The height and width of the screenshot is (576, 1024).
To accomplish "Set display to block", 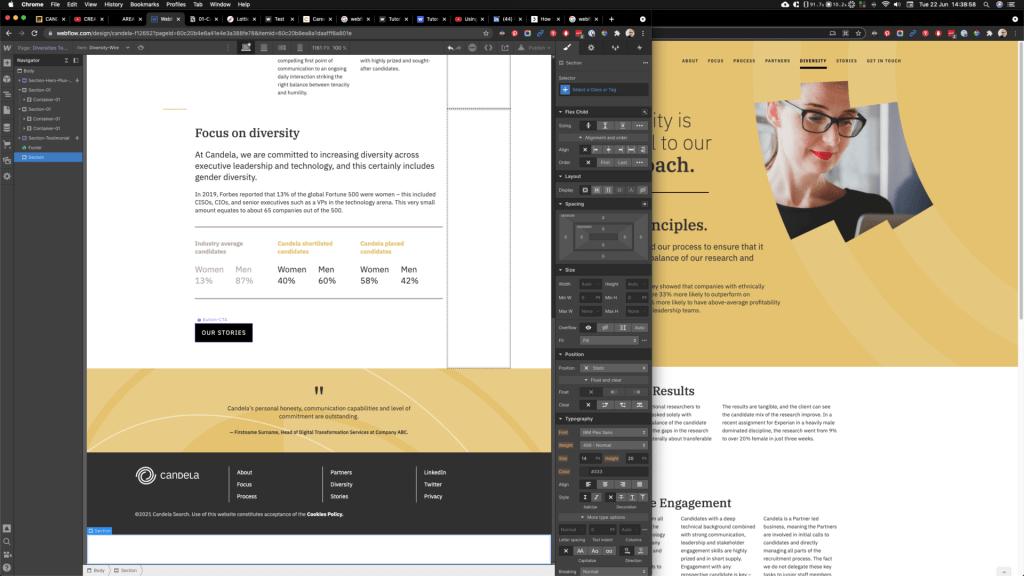I will [586, 189].
